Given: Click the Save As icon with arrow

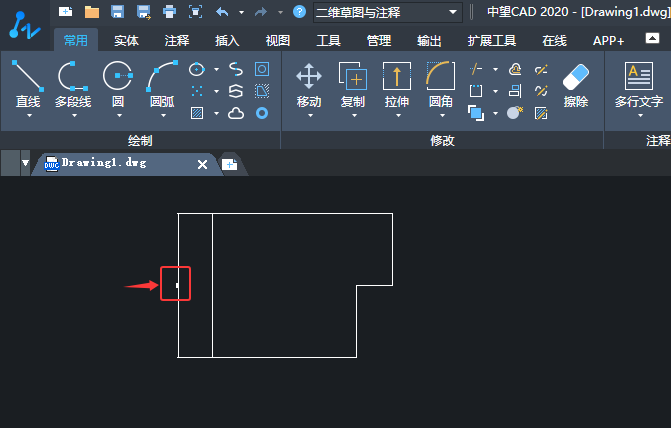Looking at the screenshot, I should point(143,12).
